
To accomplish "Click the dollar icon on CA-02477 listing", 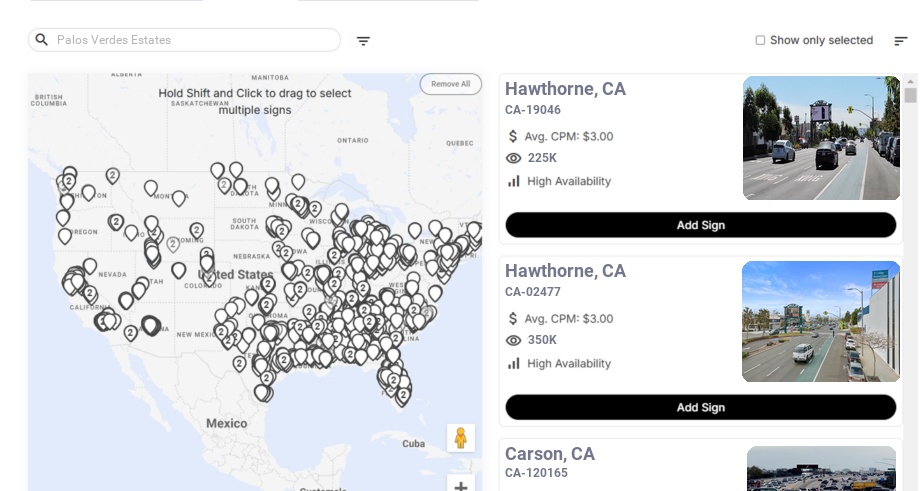I will click(514, 318).
